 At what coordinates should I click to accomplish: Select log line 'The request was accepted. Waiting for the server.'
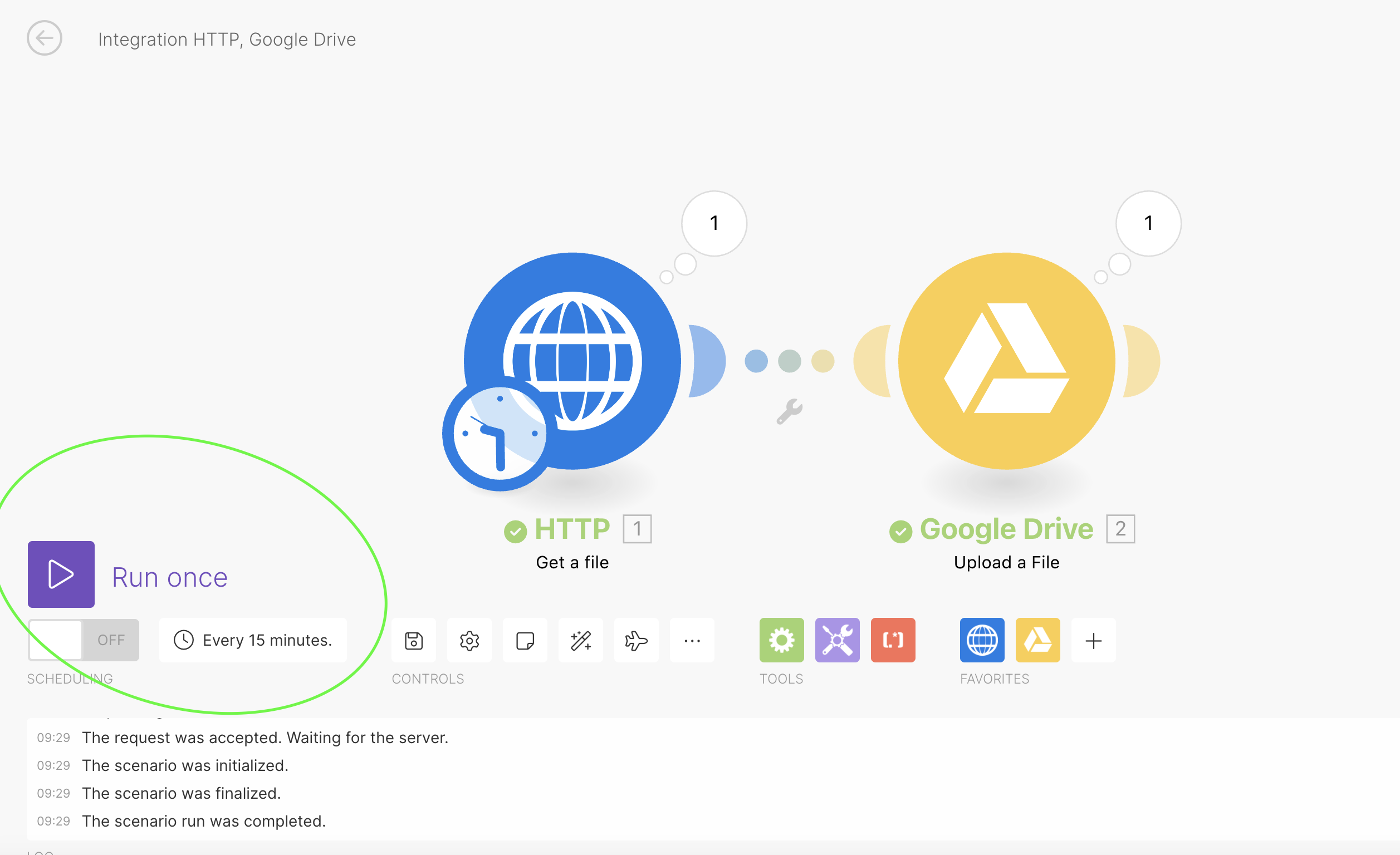265,738
